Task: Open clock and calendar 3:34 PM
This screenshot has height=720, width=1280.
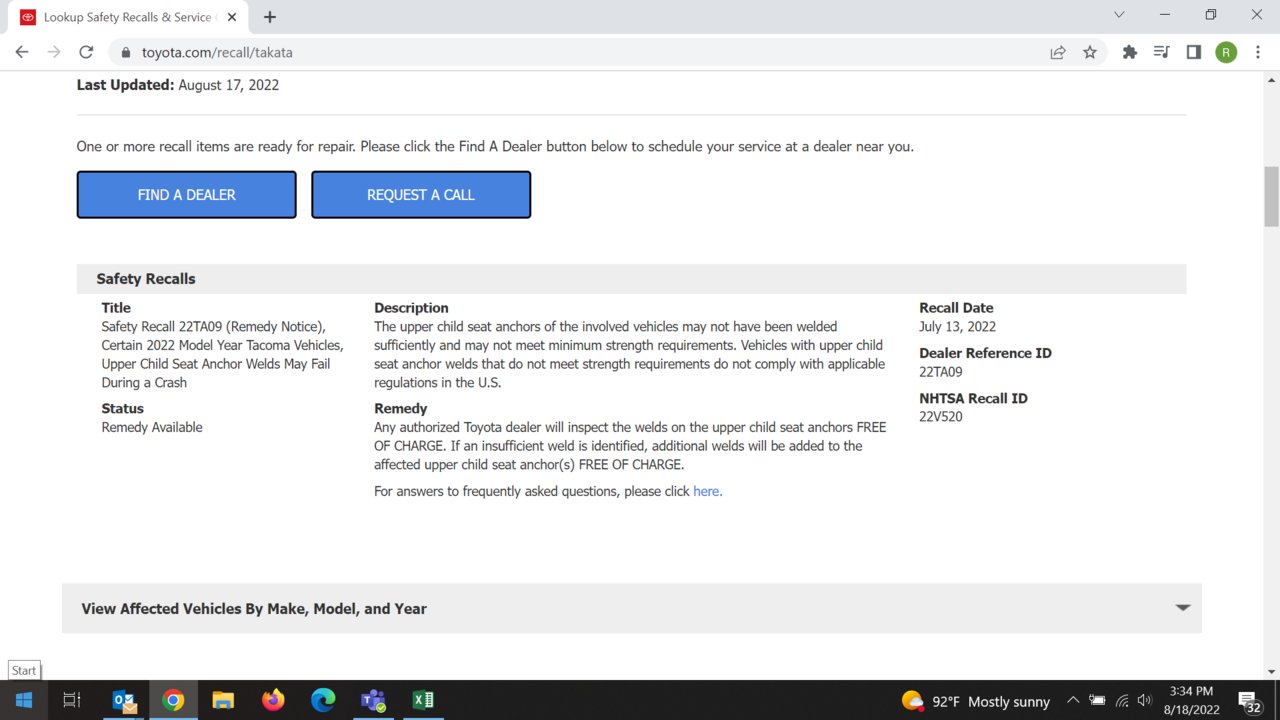Action: [x=1191, y=700]
